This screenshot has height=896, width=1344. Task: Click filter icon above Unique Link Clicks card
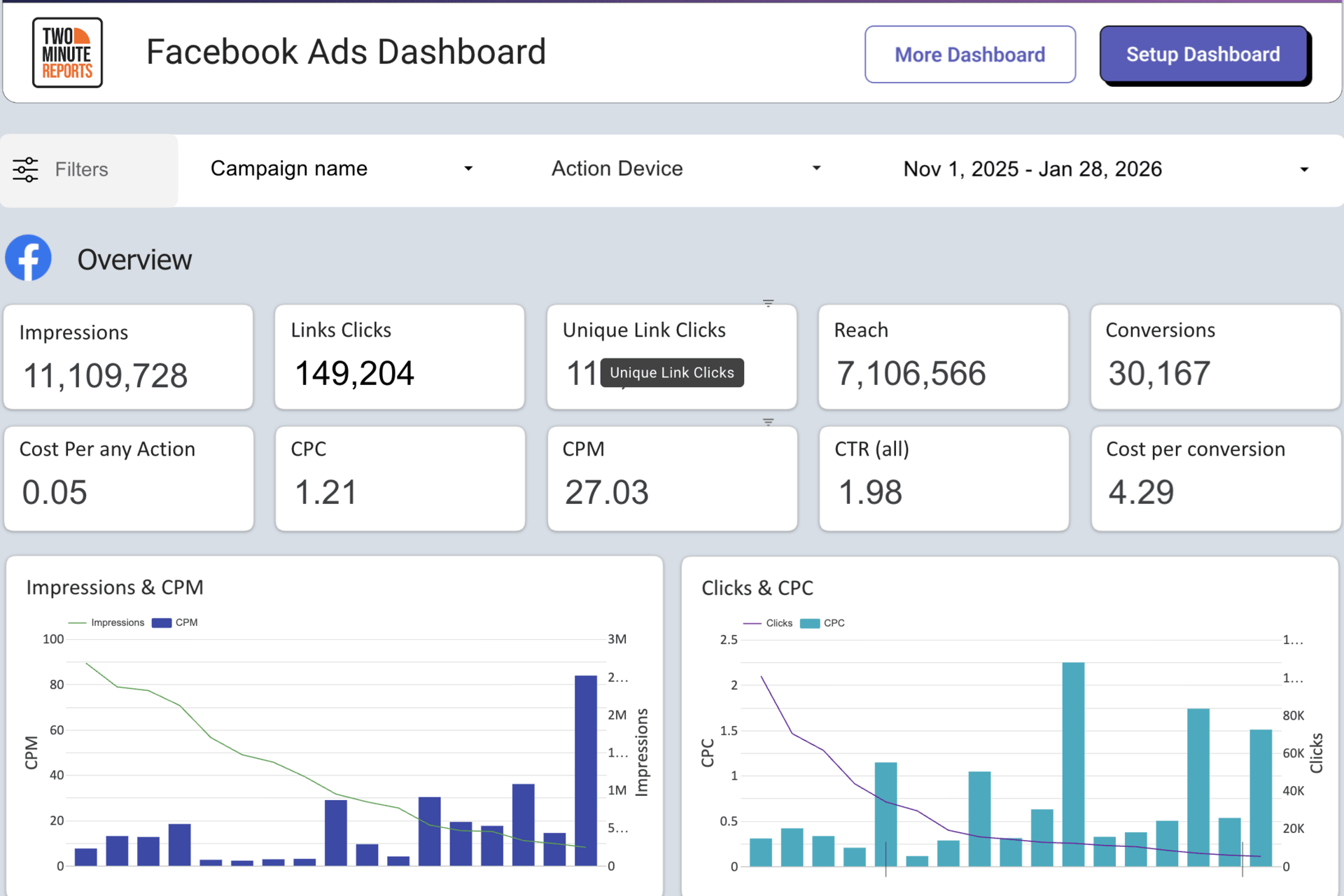click(x=768, y=303)
